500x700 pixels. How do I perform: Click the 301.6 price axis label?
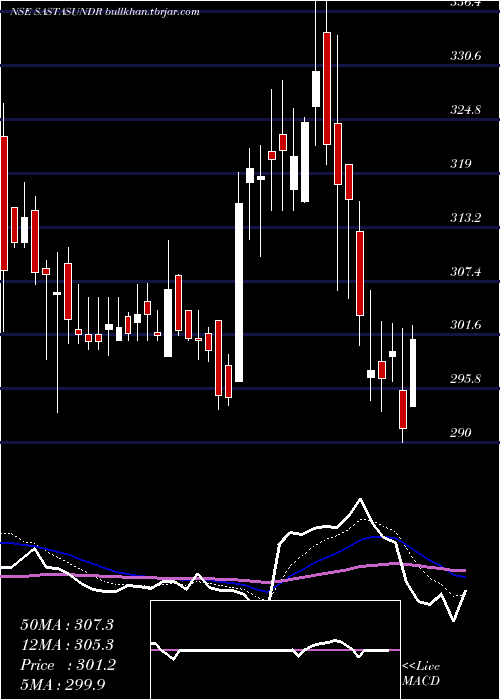coord(465,325)
